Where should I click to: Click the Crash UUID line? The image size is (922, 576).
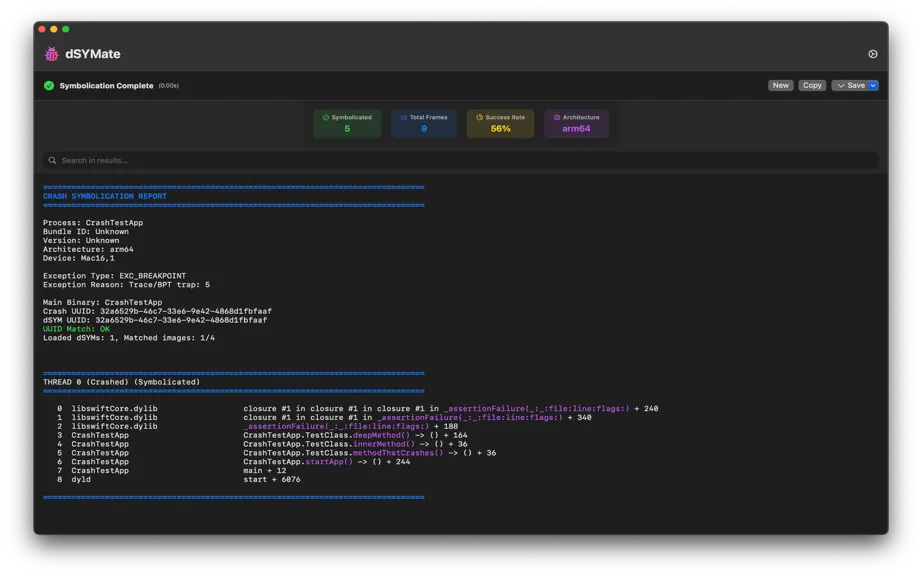(157, 312)
